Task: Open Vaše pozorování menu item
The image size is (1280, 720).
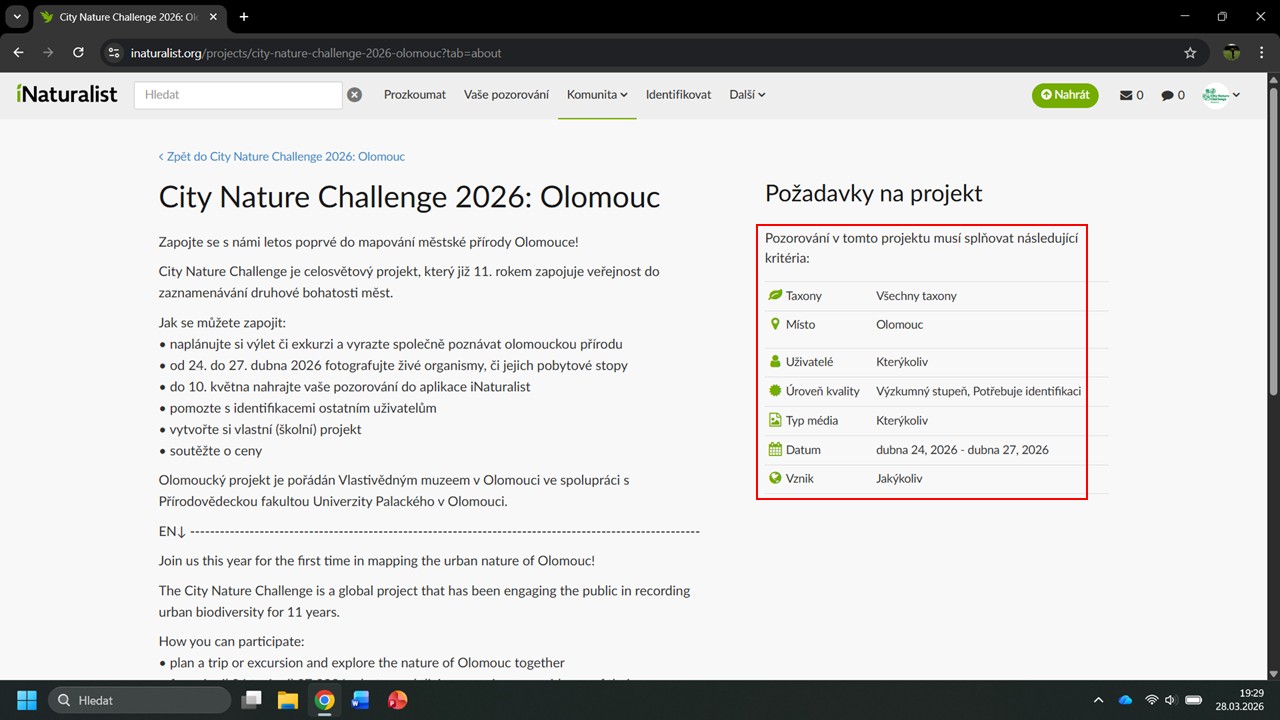Action: tap(506, 95)
